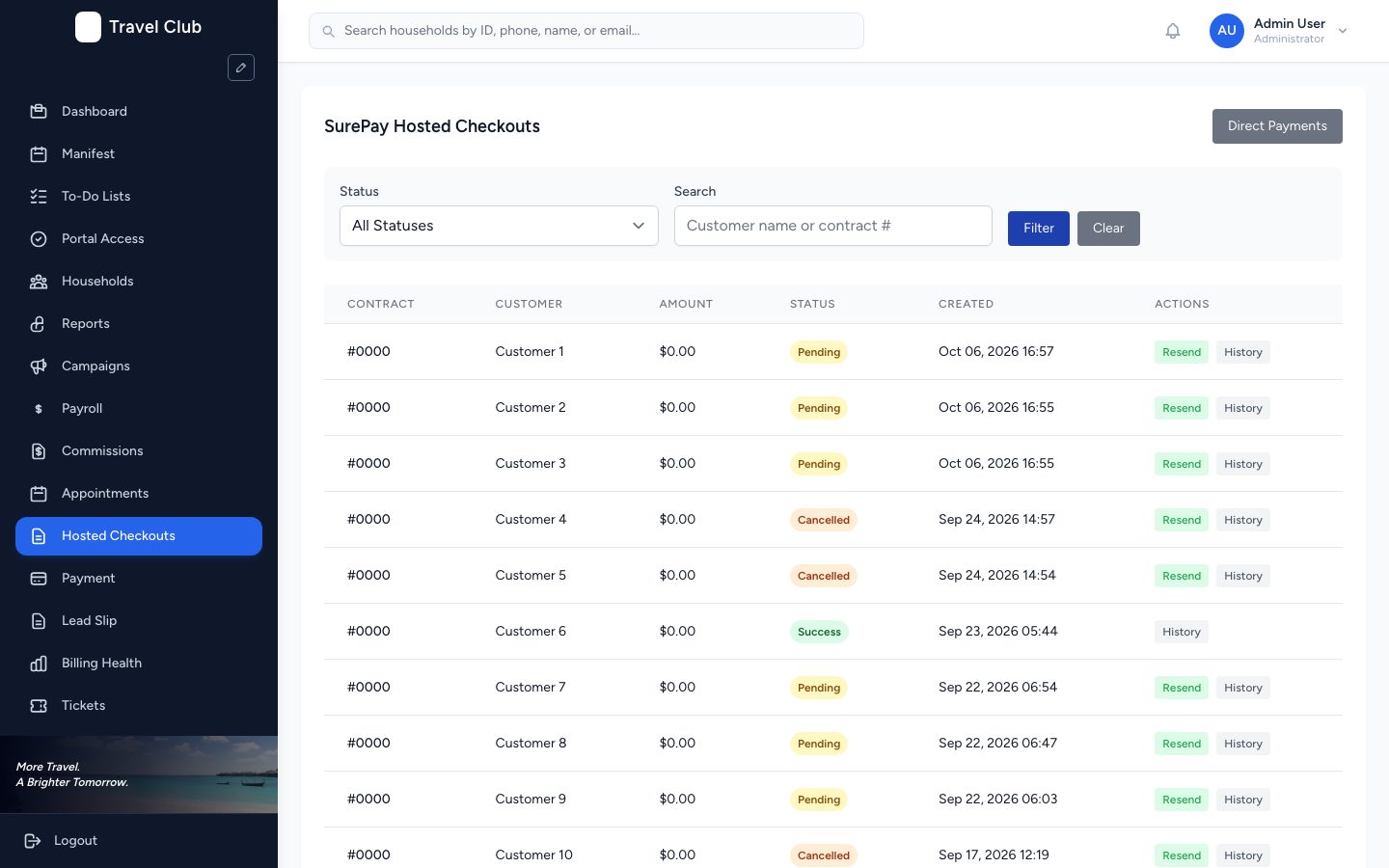Click the Billing Health chart icon
The height and width of the screenshot is (868, 1389).
[x=39, y=663]
